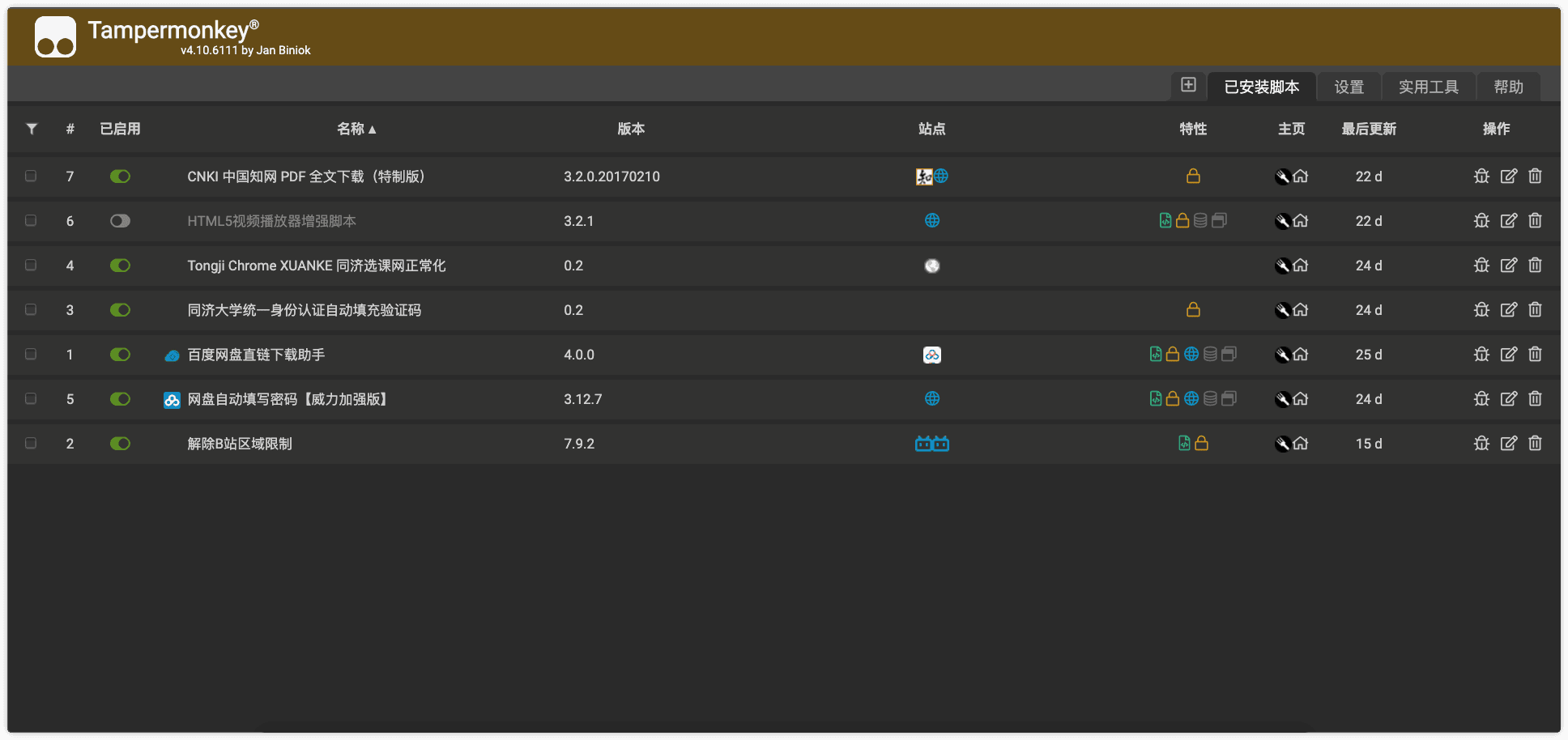
Task: Open Tongji Chrome XUANKE 同济选课网正常化 script
Action: point(317,266)
